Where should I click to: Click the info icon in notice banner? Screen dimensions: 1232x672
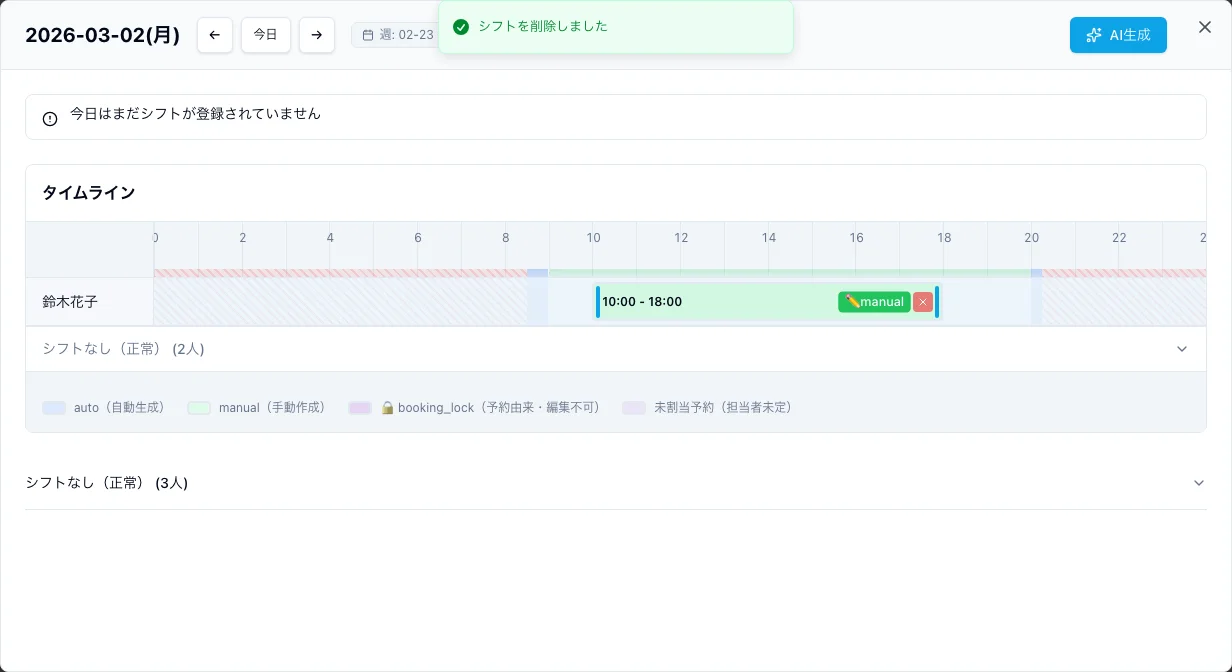tap(50, 118)
